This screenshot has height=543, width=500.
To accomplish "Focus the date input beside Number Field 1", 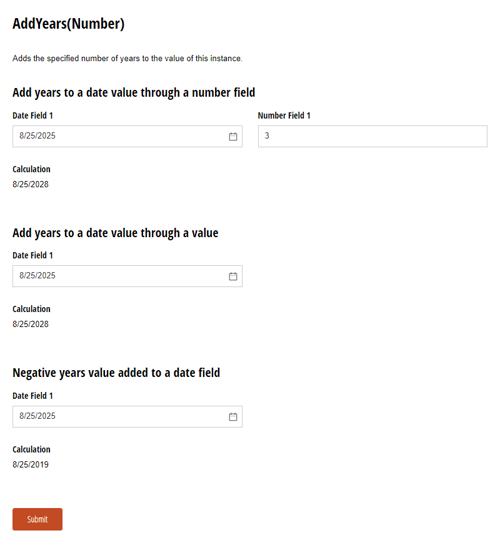I will point(127,136).
